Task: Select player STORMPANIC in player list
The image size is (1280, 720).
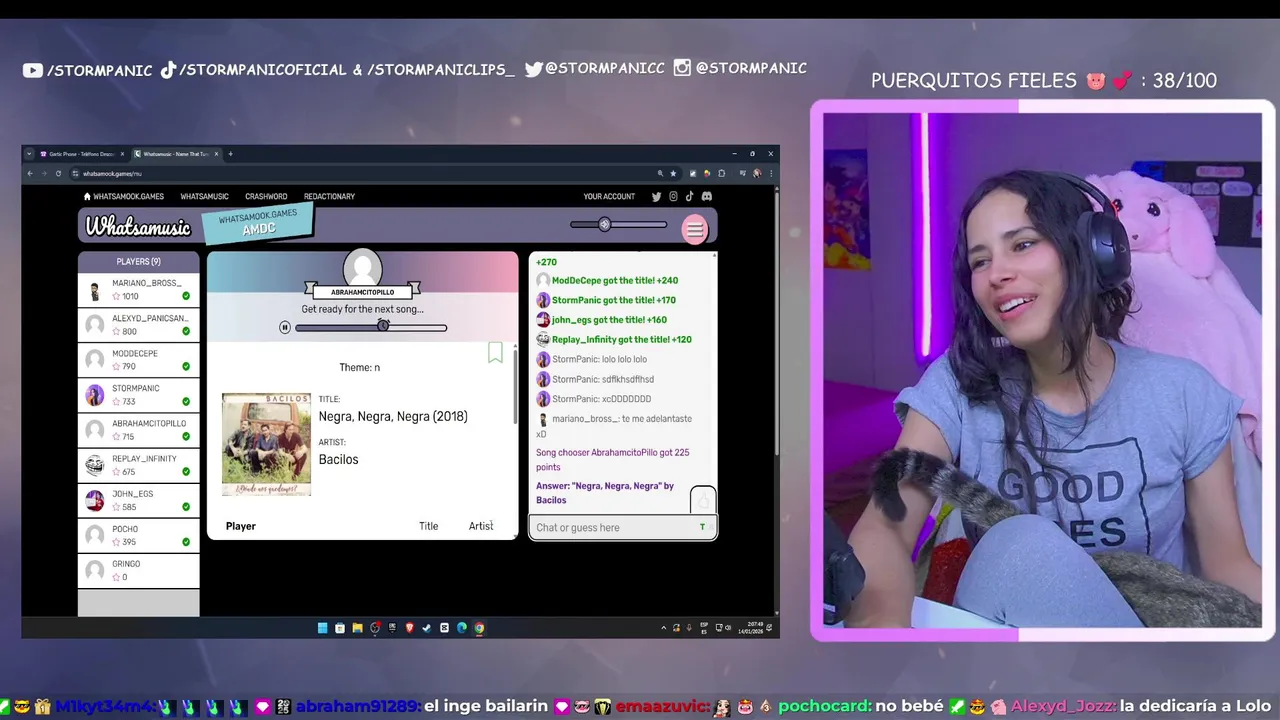Action: [139, 395]
